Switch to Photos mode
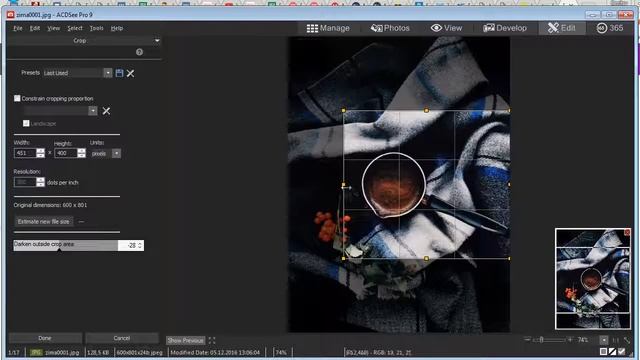 point(390,28)
